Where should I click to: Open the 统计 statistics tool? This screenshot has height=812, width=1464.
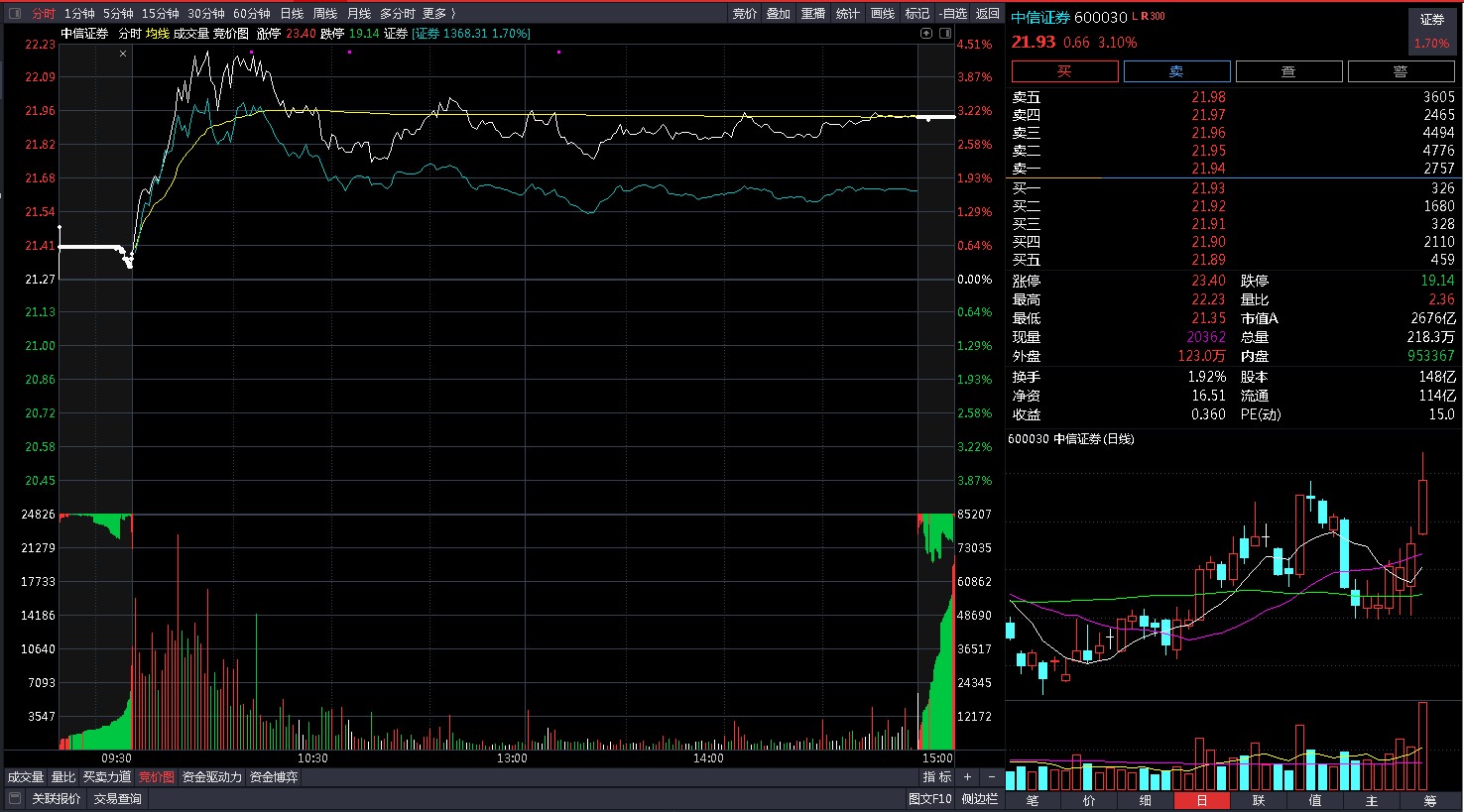848,13
